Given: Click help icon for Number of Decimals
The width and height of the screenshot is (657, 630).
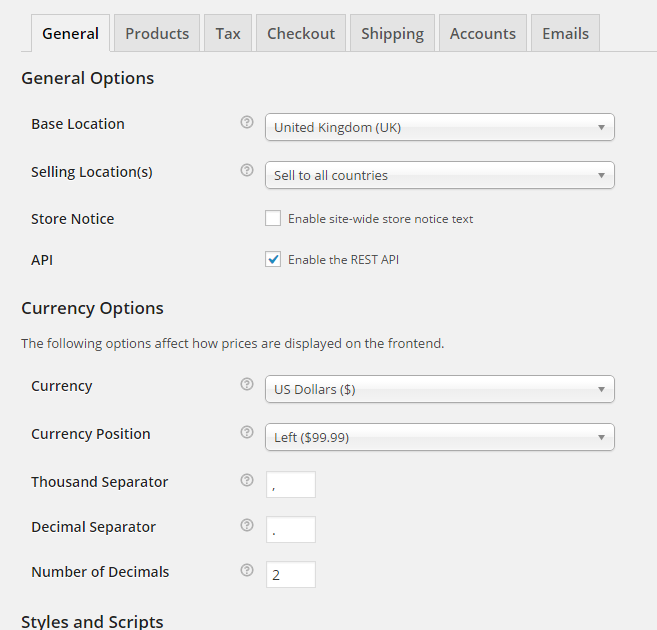Looking at the screenshot, I should [x=247, y=571].
